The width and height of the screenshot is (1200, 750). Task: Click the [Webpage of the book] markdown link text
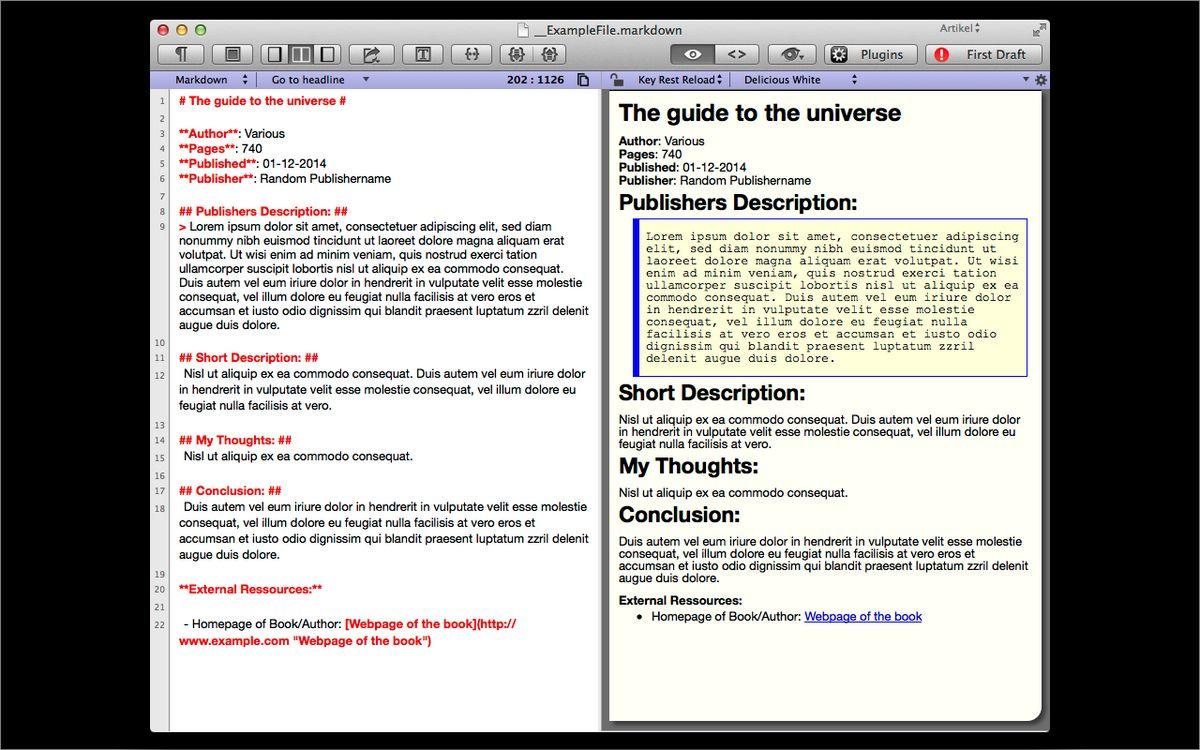click(411, 624)
